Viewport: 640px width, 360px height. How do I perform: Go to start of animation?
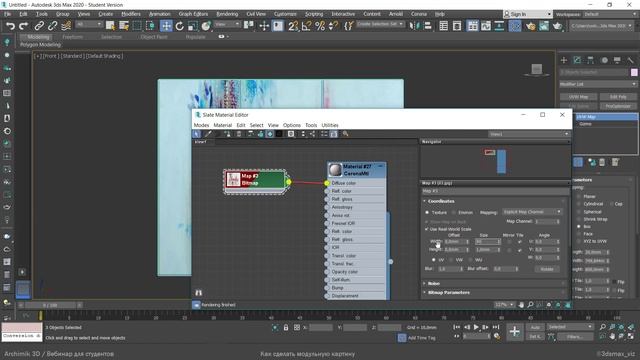tap(457, 327)
